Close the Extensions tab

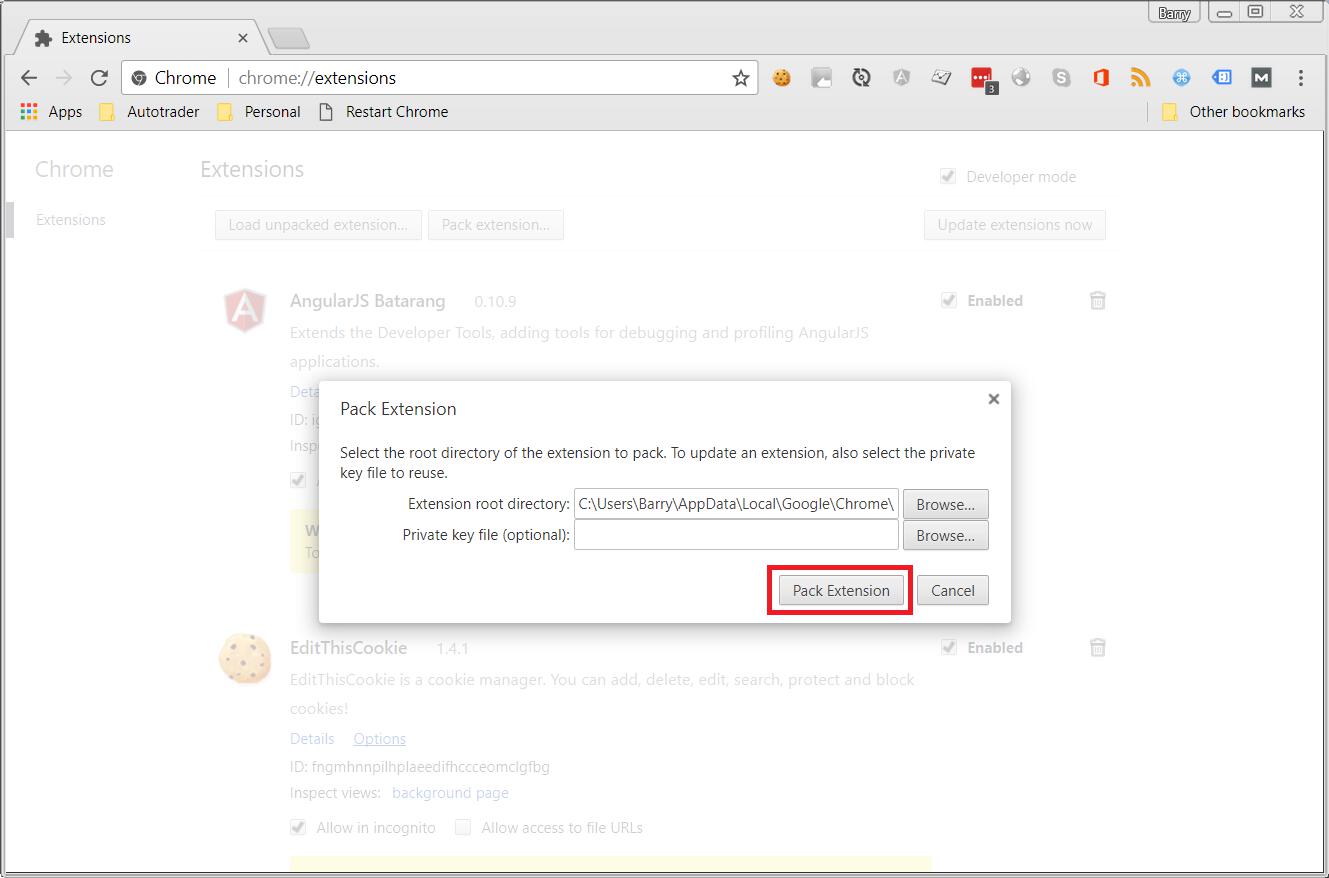pyautogui.click(x=244, y=38)
